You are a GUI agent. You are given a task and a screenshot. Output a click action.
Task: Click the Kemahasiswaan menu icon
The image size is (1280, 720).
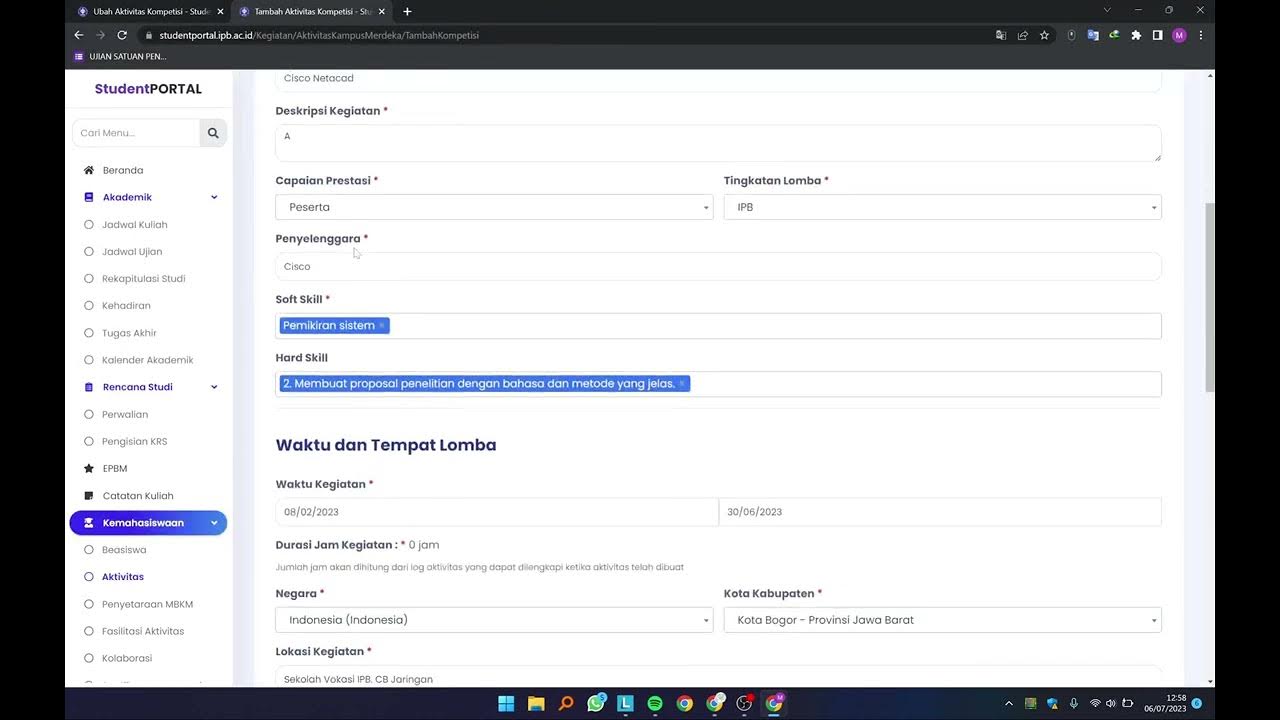tap(89, 523)
